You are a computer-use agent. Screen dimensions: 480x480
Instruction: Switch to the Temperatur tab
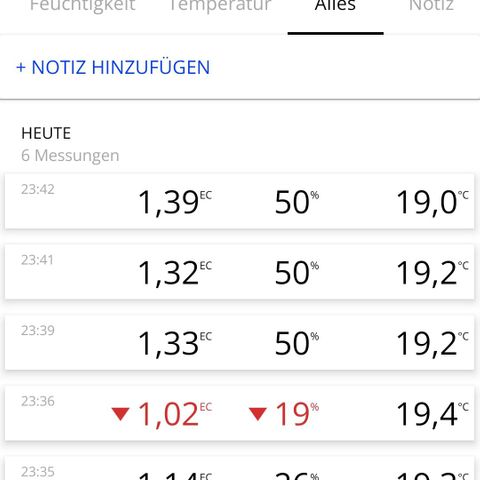coord(220,6)
